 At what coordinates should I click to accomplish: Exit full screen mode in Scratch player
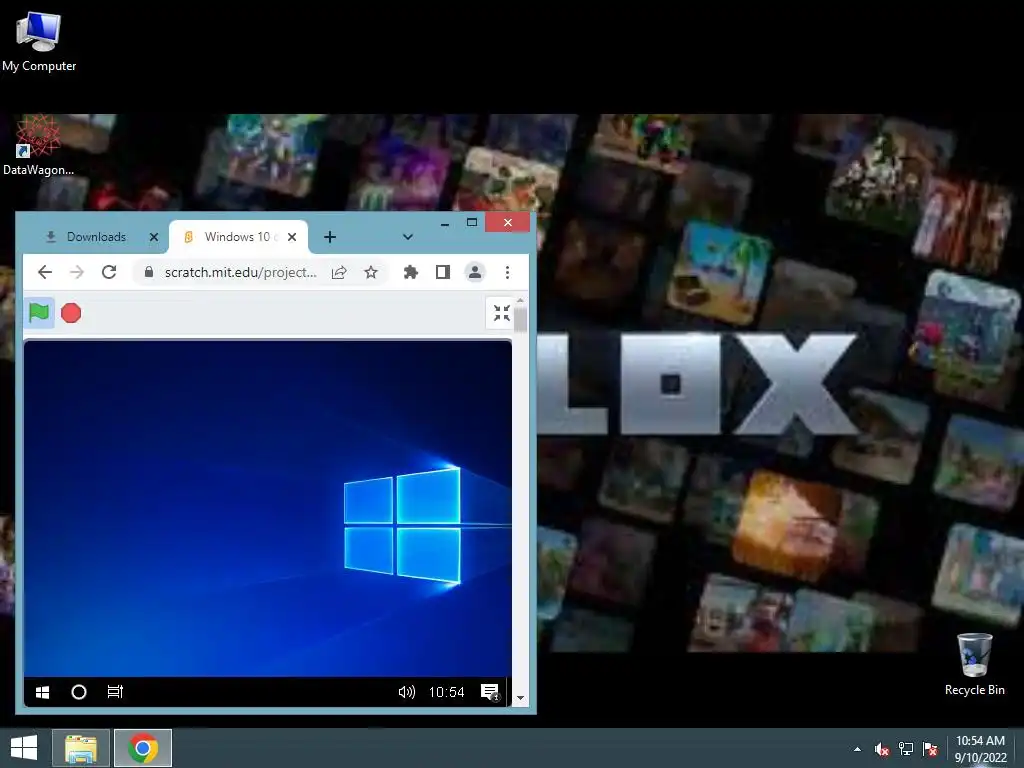[x=502, y=313]
